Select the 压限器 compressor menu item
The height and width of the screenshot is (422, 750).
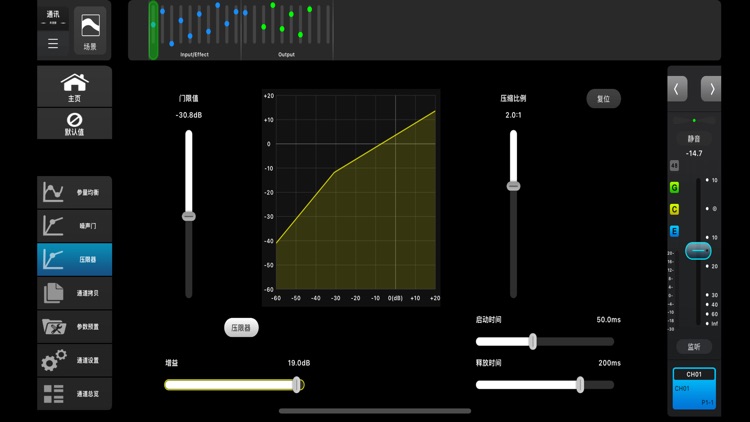click(x=74, y=259)
